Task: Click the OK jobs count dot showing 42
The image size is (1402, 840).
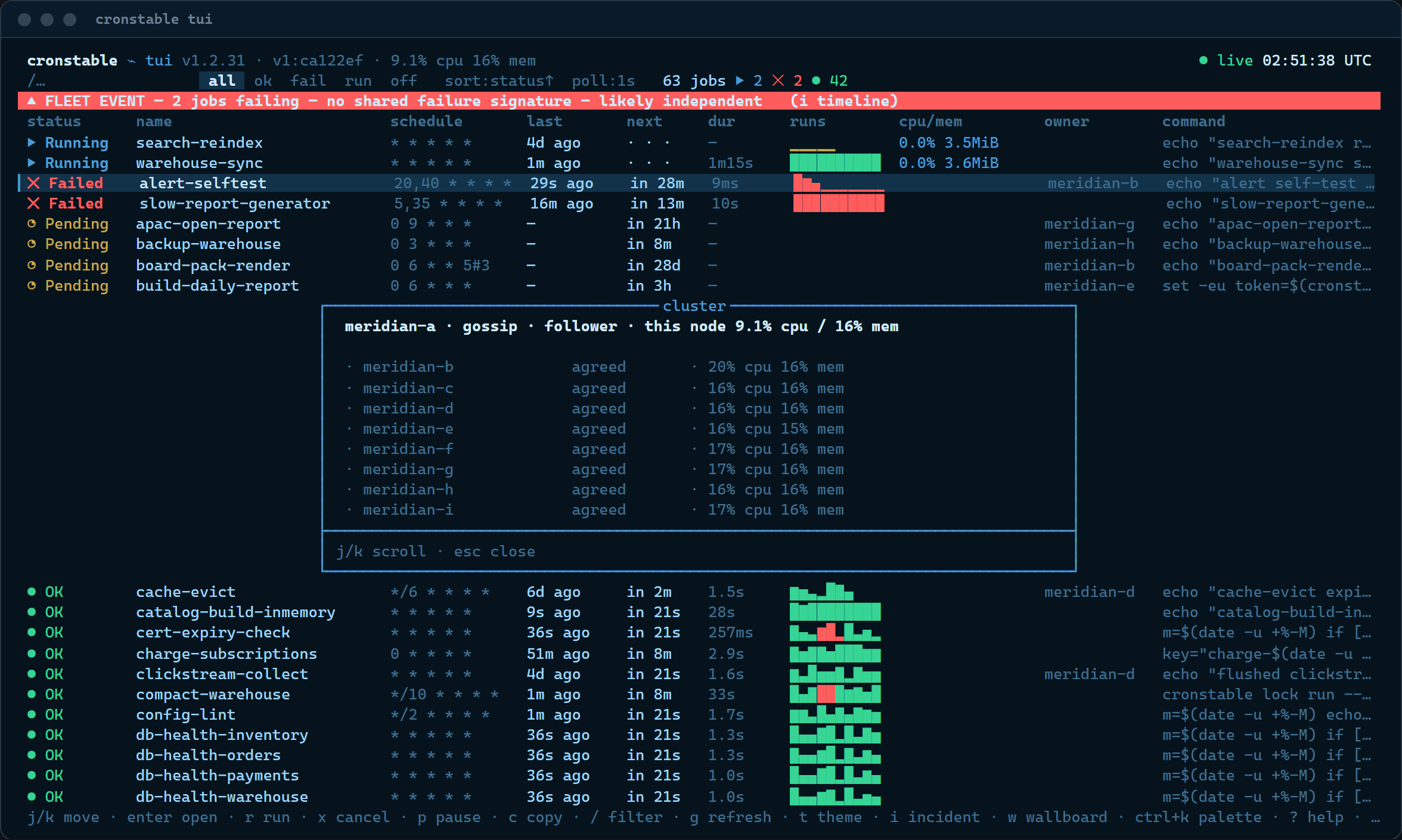Action: pyautogui.click(x=816, y=80)
